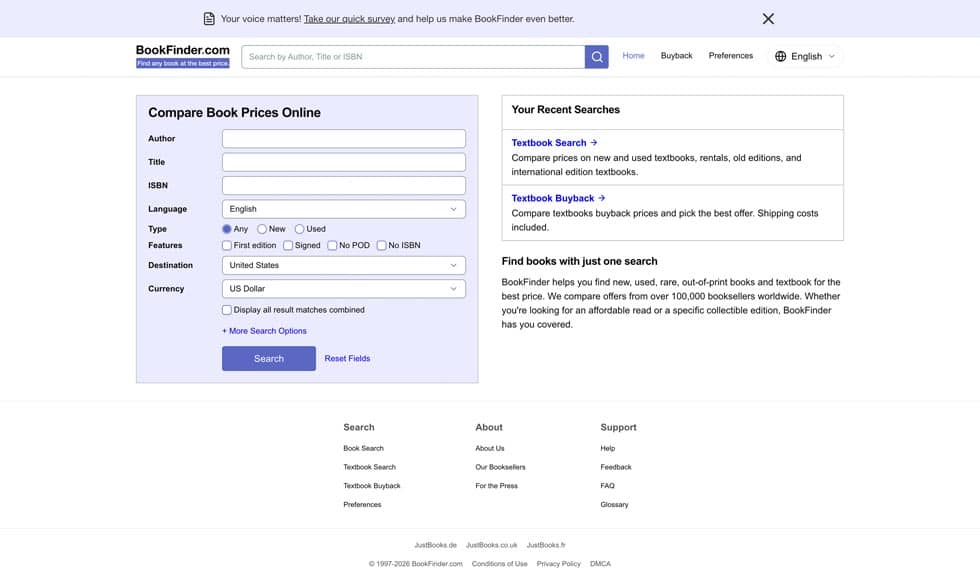Click the blue Search button in form

269,359
